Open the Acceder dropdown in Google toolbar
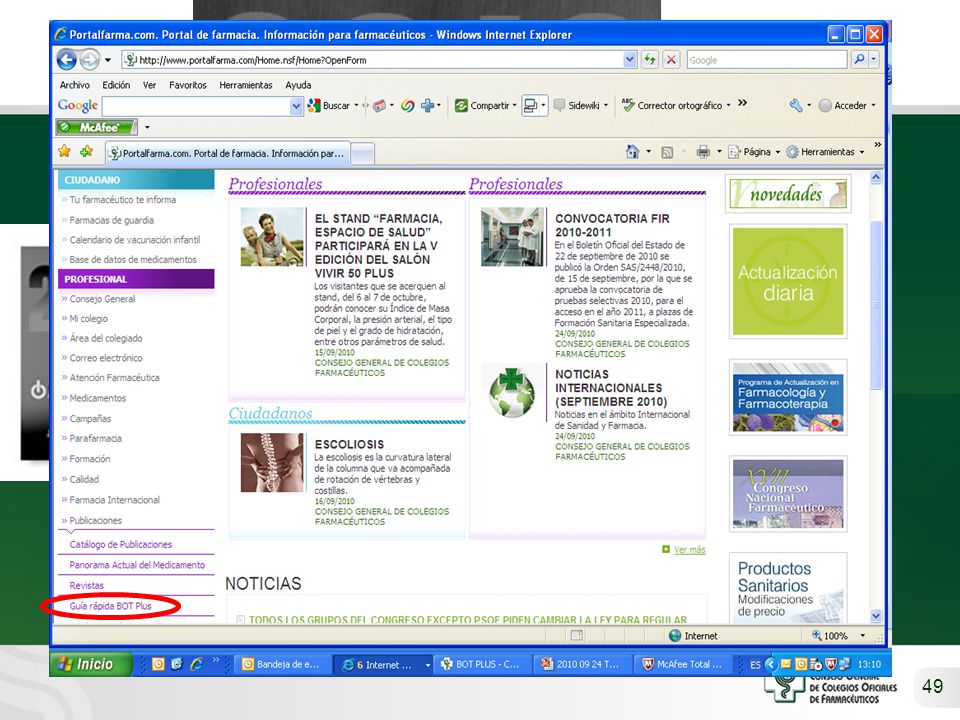This screenshot has width=960, height=720. tap(874, 105)
